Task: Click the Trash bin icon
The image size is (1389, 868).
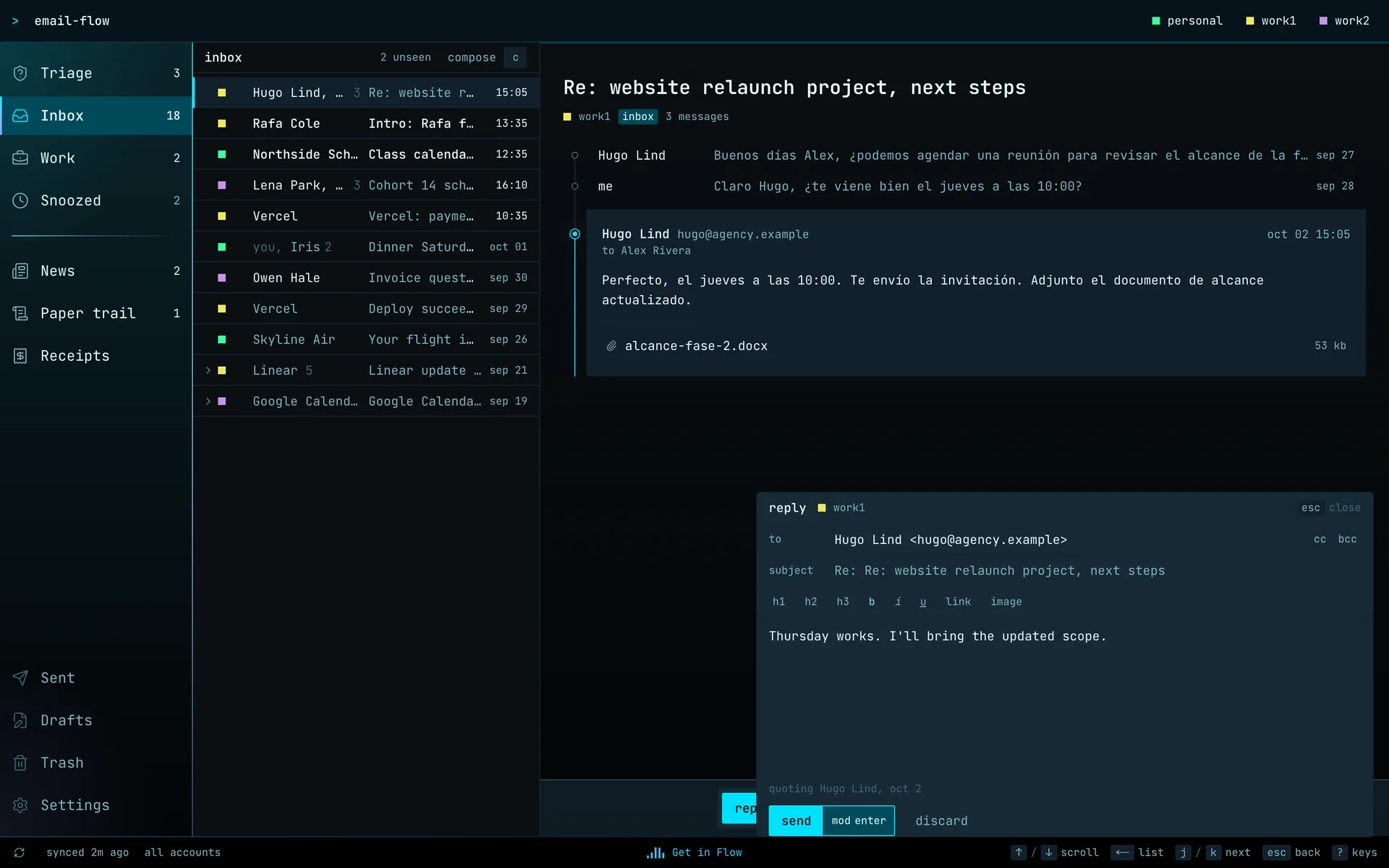Action: (x=20, y=762)
